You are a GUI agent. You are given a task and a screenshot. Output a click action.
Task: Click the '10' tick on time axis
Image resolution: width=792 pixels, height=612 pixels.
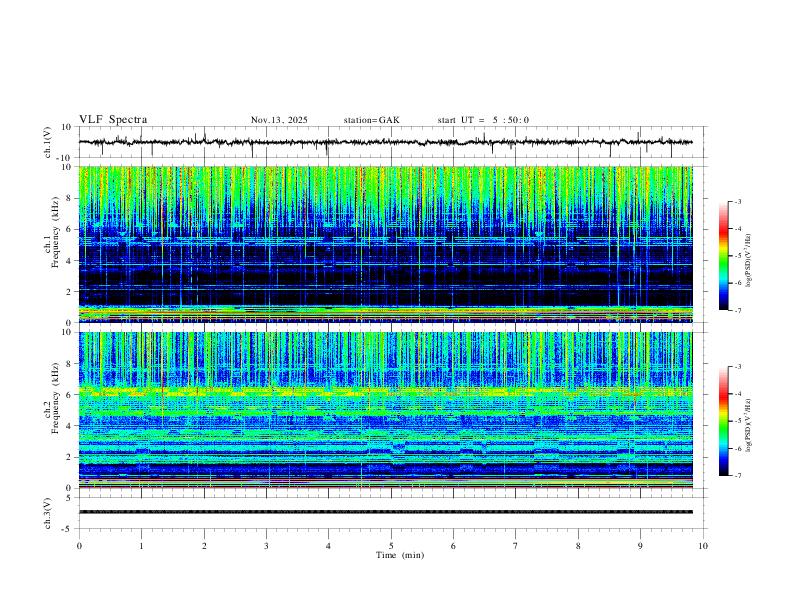pyautogui.click(x=703, y=546)
